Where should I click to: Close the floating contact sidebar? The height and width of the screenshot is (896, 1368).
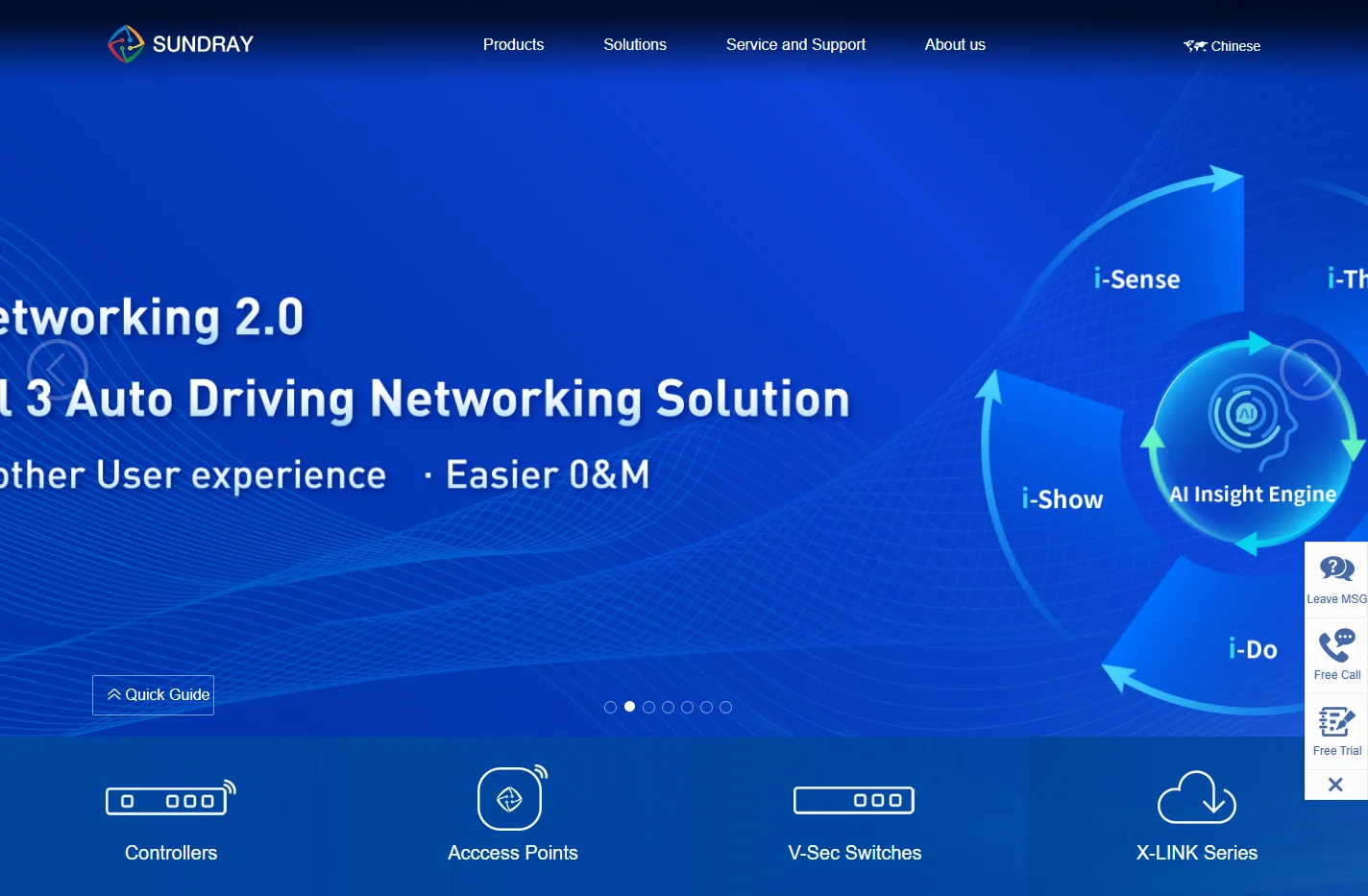point(1335,785)
